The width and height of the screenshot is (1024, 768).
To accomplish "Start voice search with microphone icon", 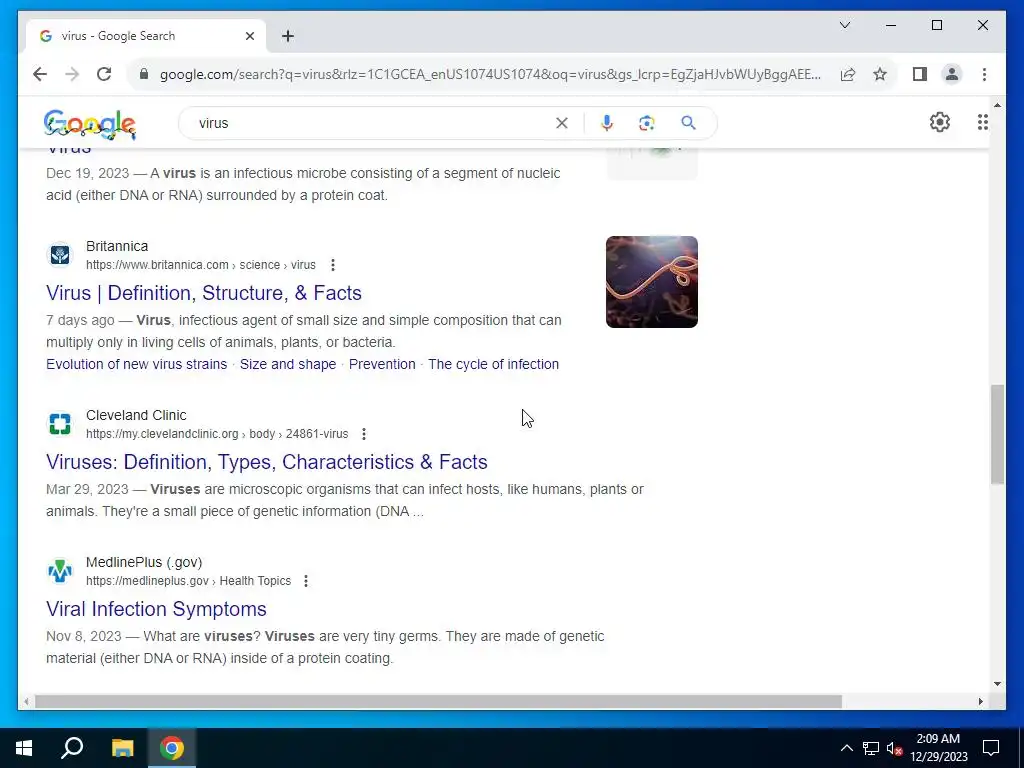I will [x=607, y=123].
